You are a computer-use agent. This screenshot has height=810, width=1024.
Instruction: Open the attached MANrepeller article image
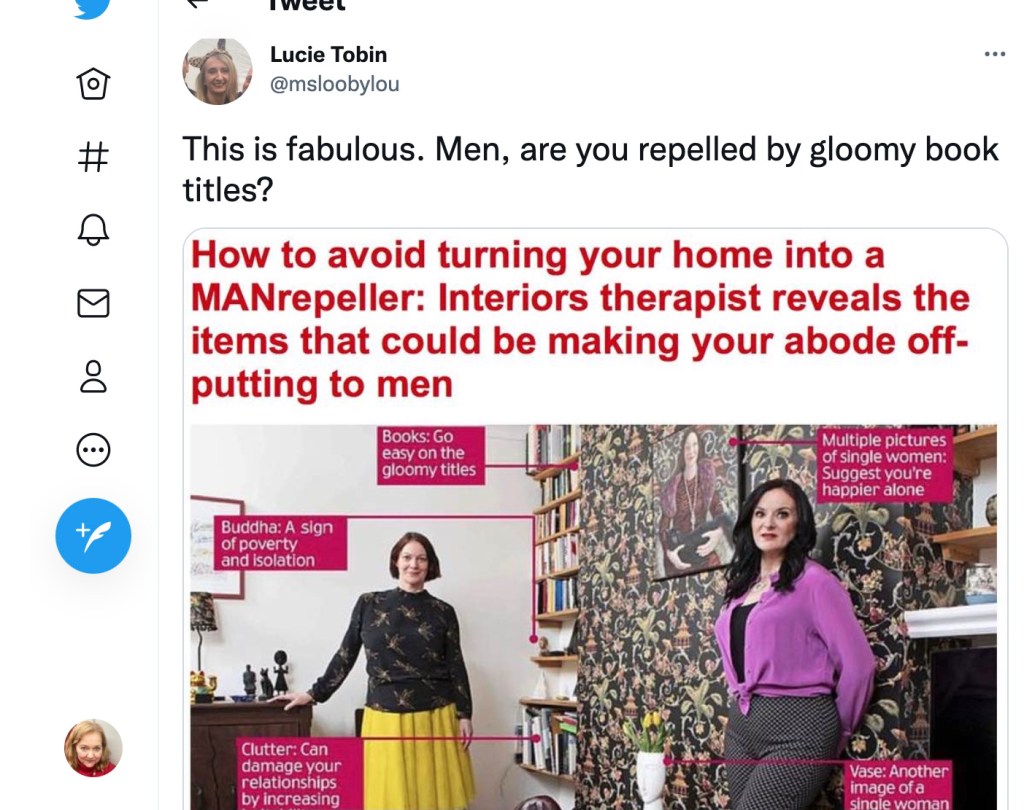(595, 610)
